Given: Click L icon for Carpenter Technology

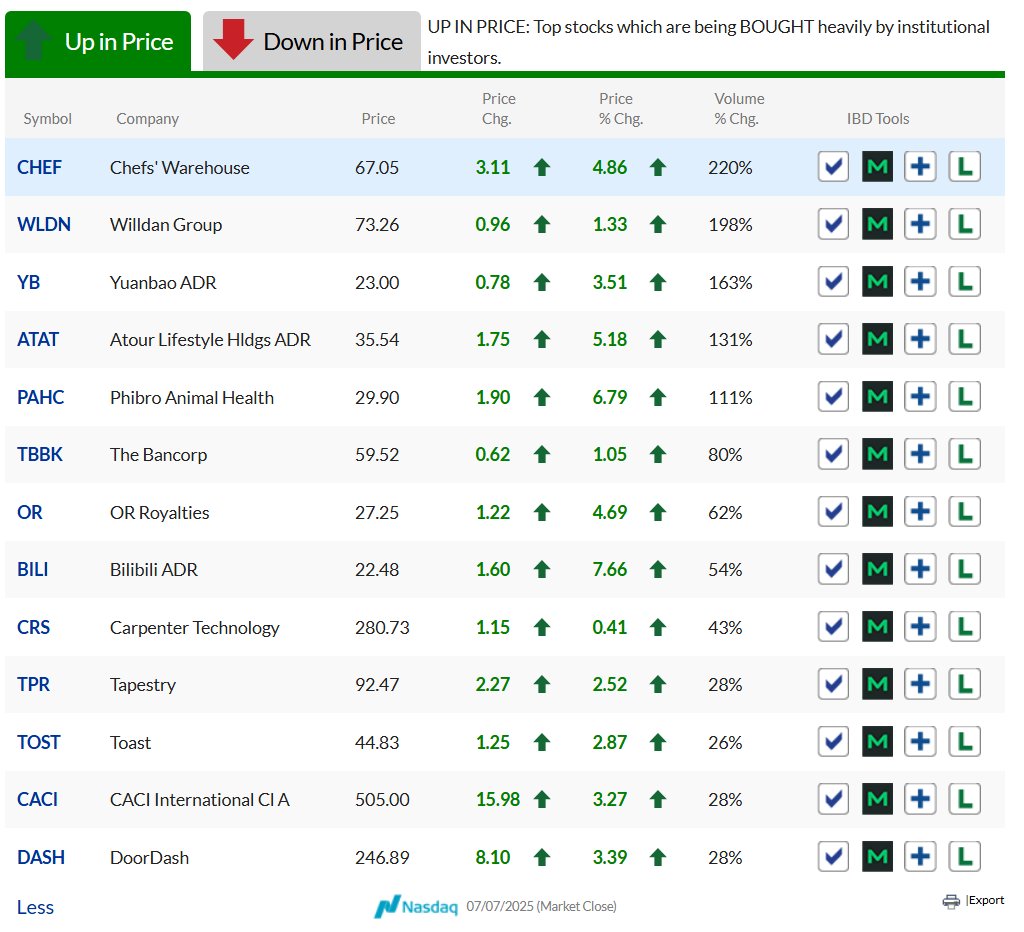Looking at the screenshot, I should (964, 627).
